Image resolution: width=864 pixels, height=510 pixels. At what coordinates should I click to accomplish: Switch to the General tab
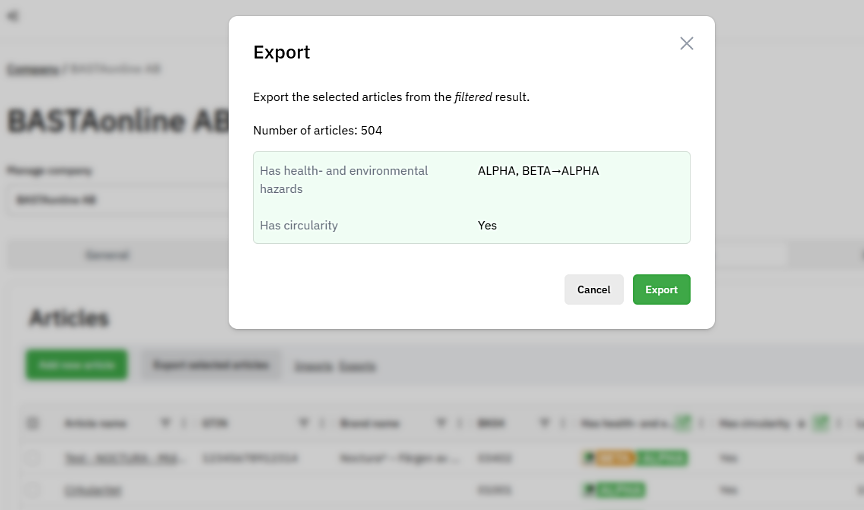(x=107, y=255)
